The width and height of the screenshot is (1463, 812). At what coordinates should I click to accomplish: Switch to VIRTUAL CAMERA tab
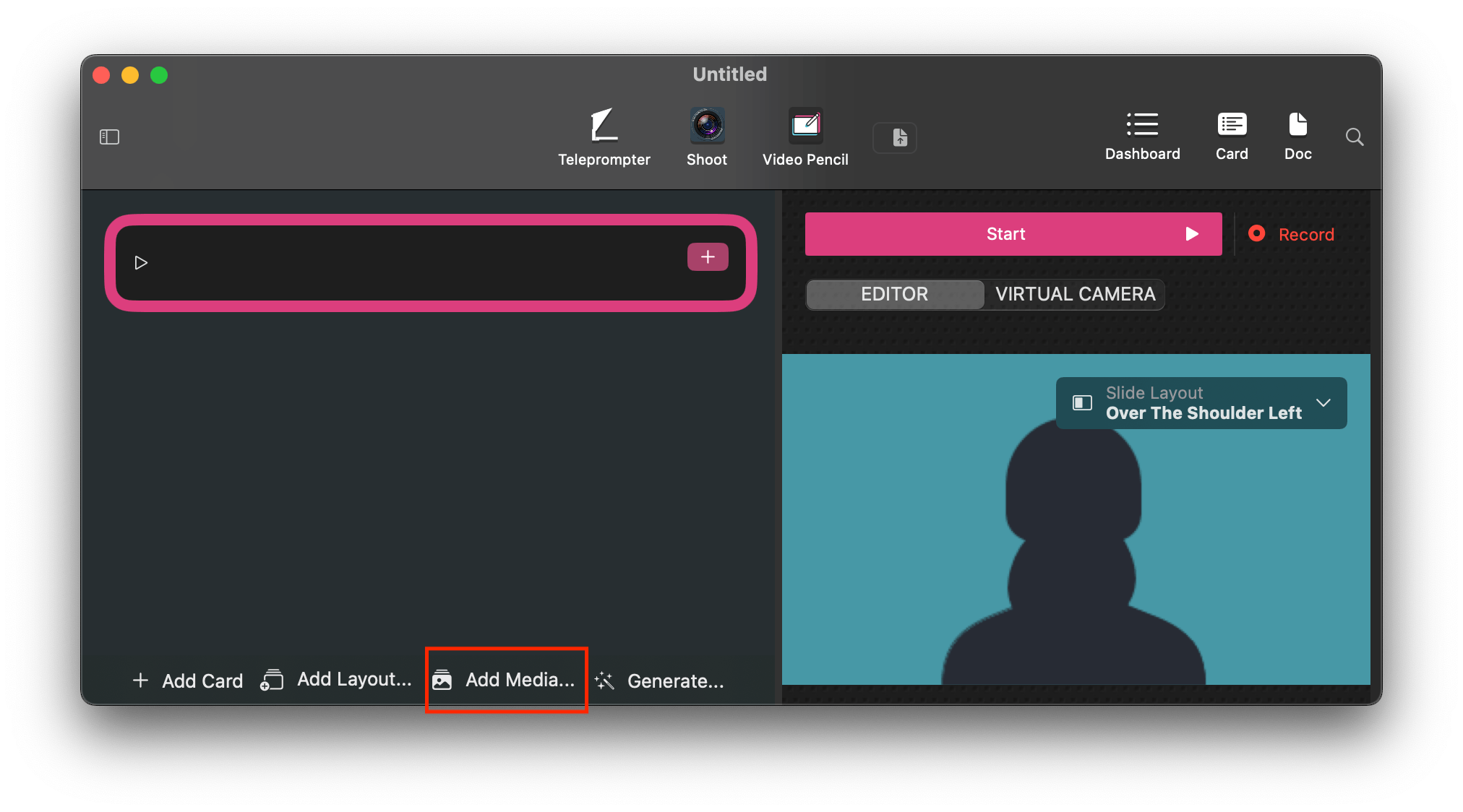[x=1075, y=294]
